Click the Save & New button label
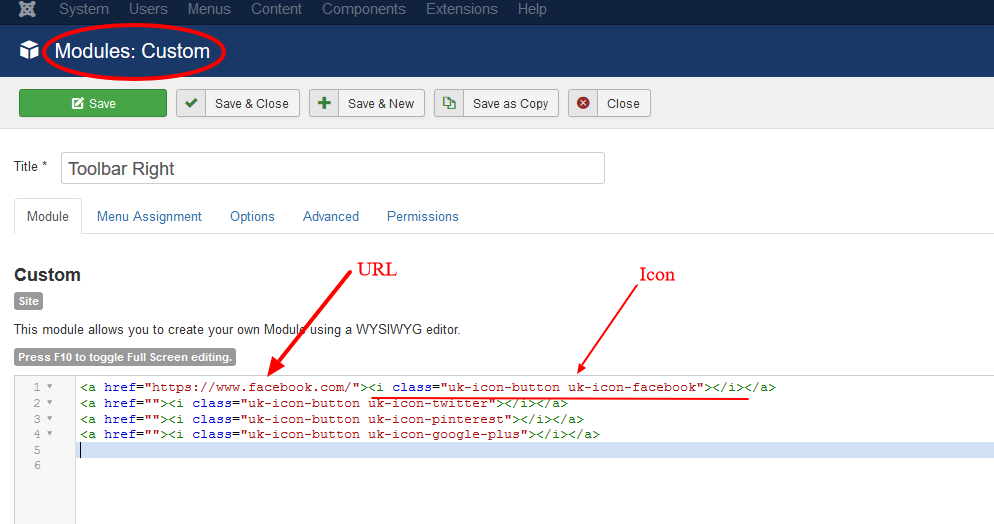 pos(381,103)
